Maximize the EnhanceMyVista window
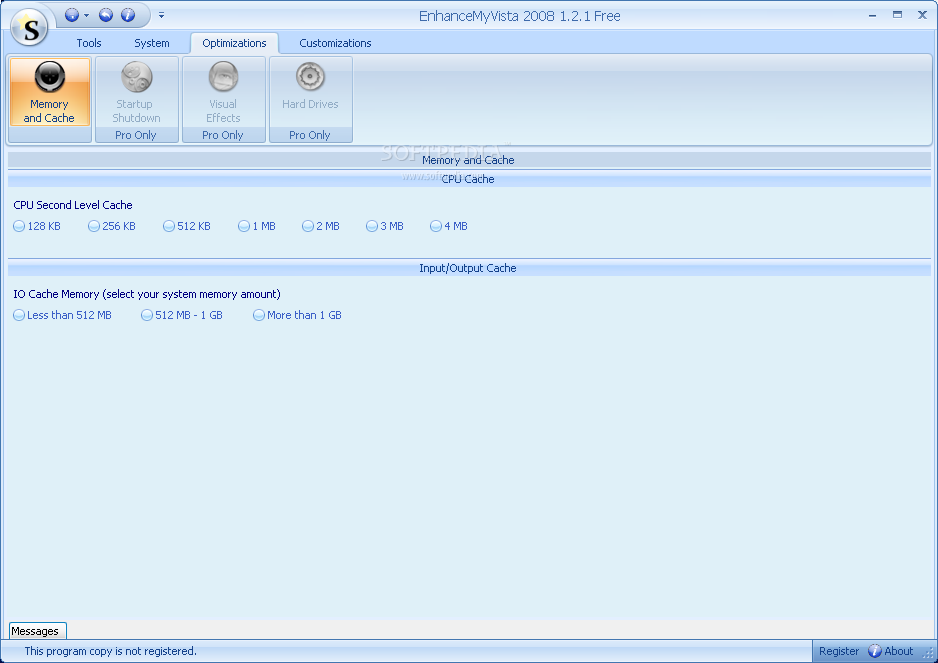This screenshot has height=663, width=938. pyautogui.click(x=897, y=15)
